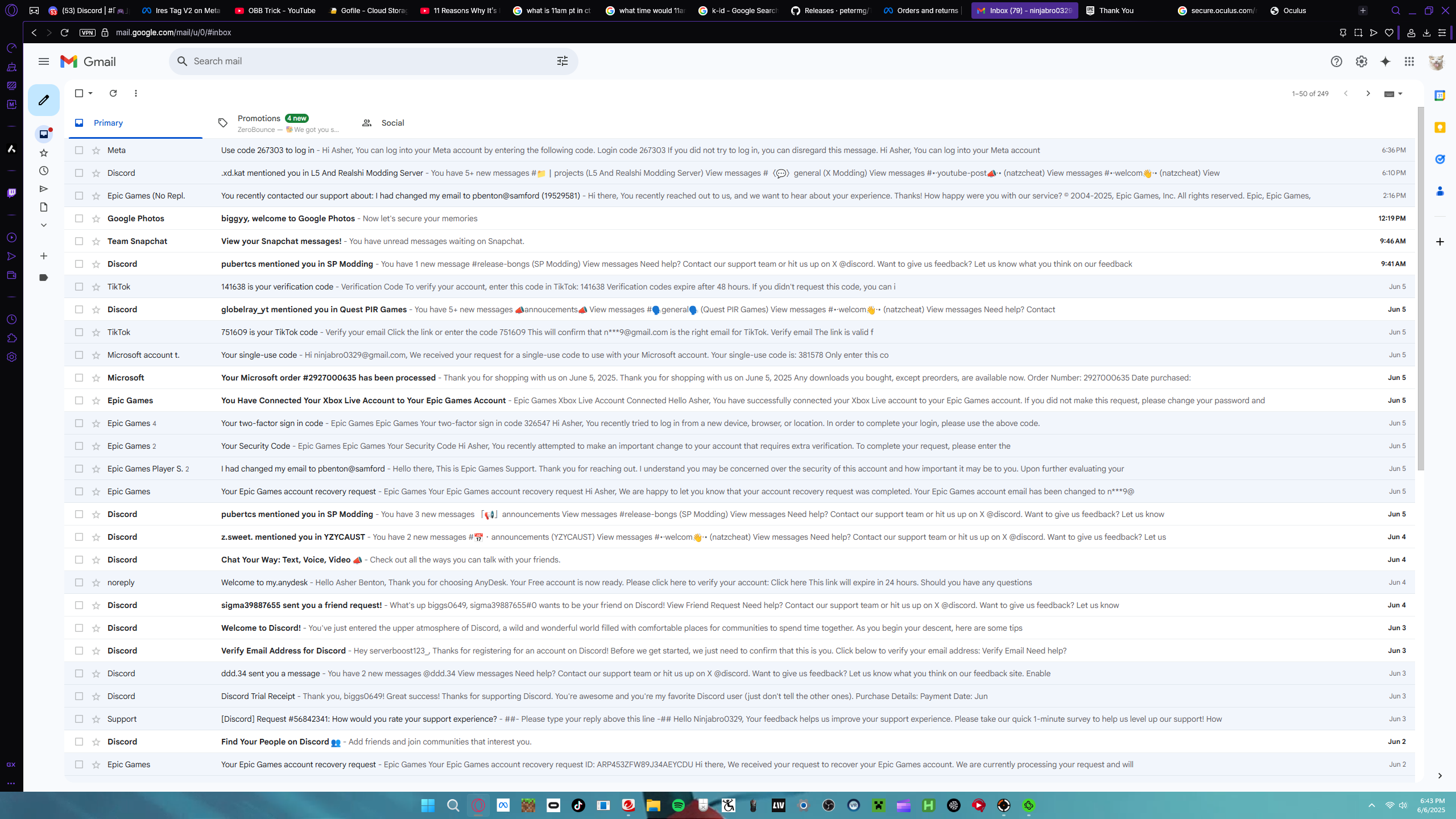Switch to the Promotions tab
1456x819 pixels.
pos(279,123)
